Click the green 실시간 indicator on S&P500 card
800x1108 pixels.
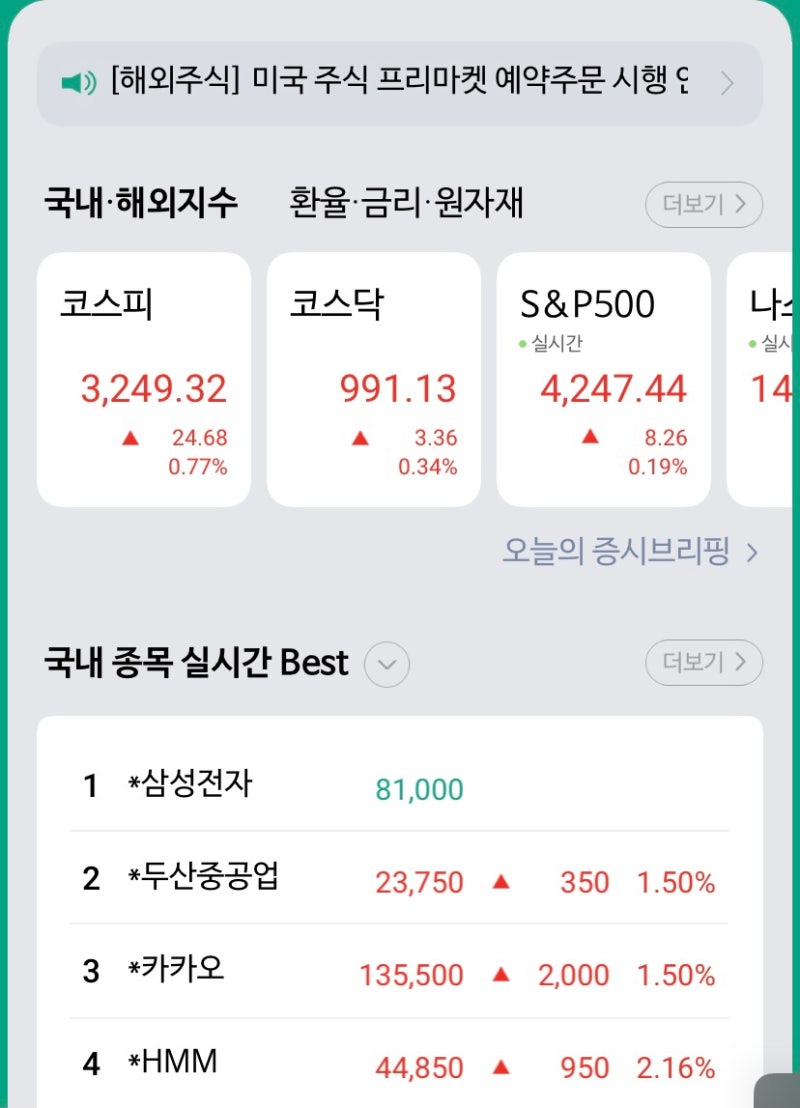pyautogui.click(x=550, y=341)
